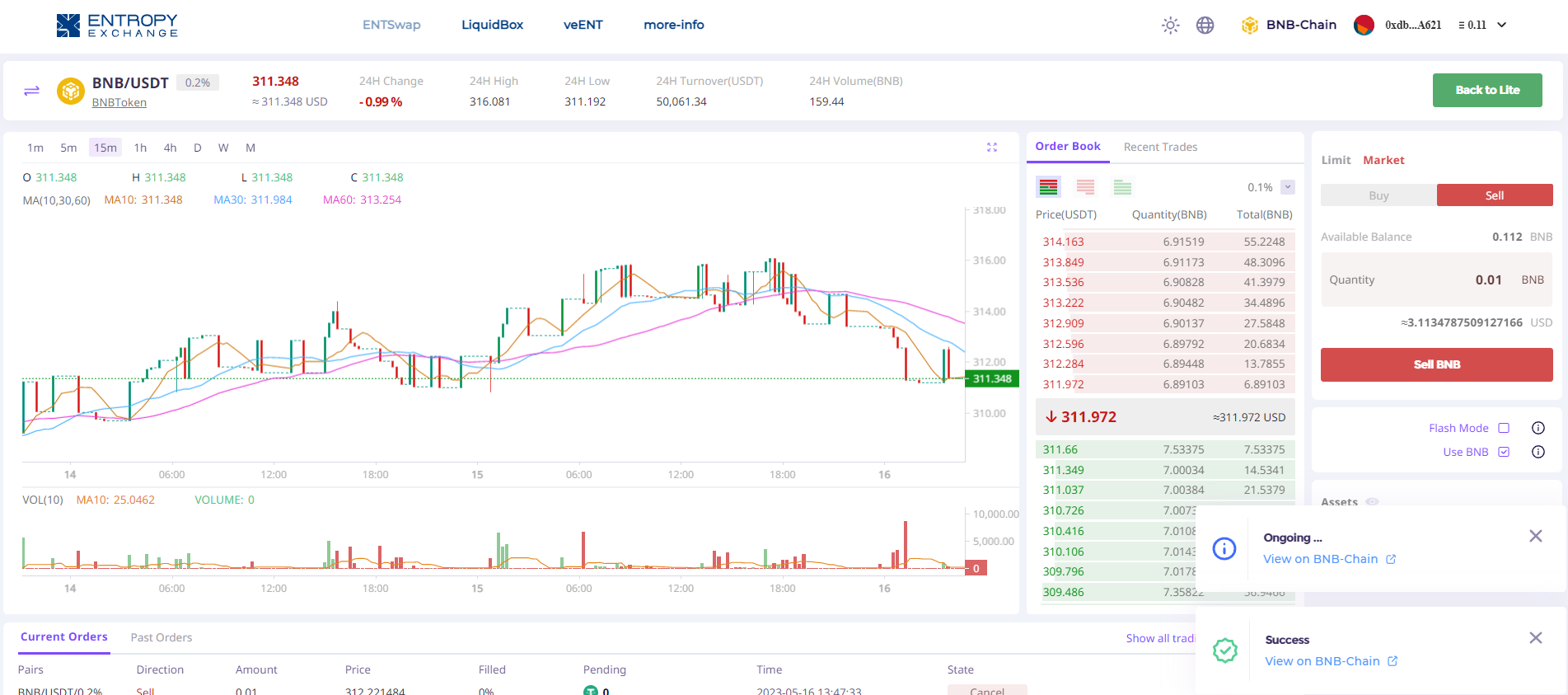1568x695 pixels.
Task: Show only buy orders view
Action: click(1122, 187)
